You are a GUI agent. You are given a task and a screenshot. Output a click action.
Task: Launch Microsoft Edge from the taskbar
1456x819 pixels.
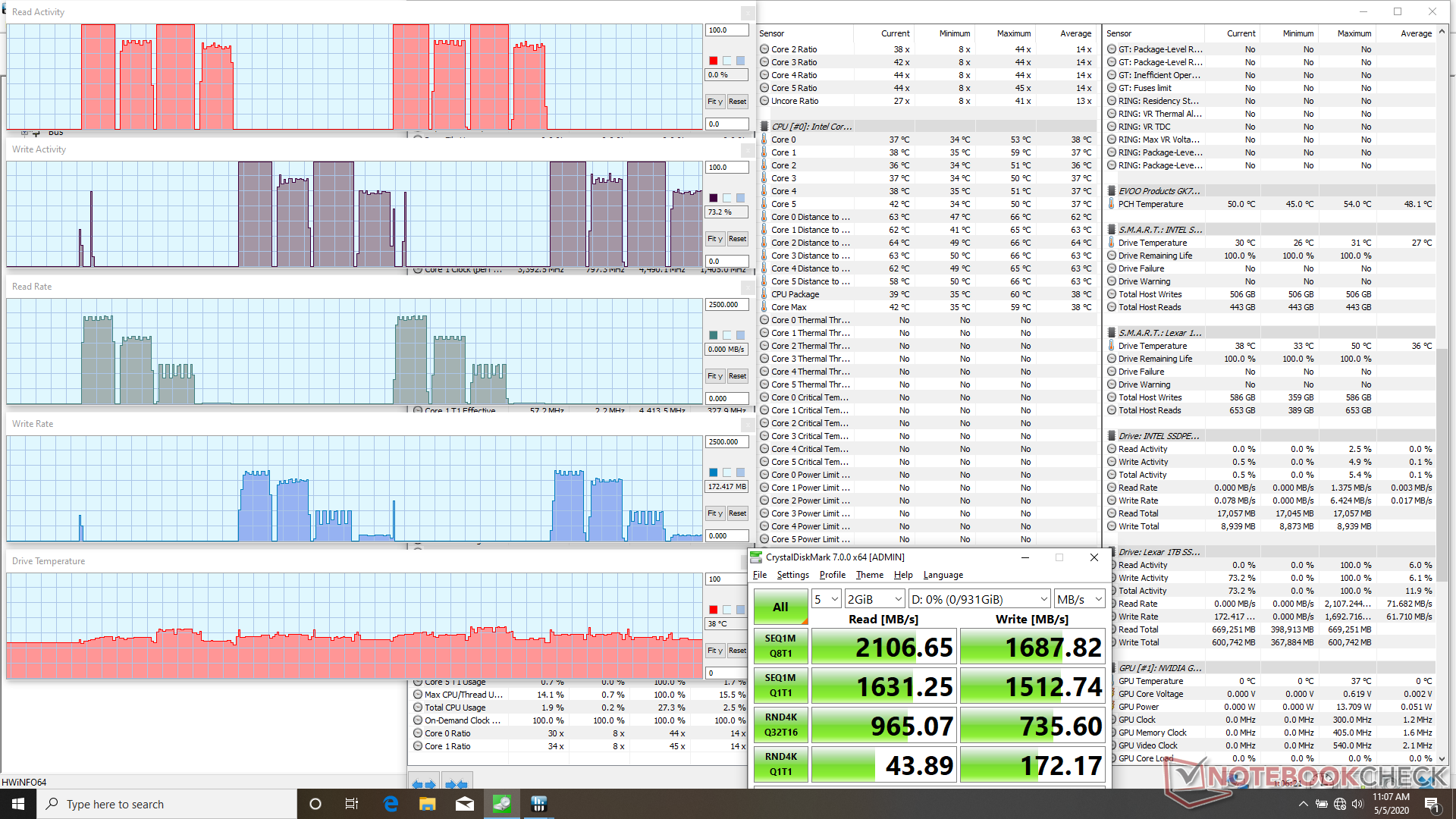tap(391, 804)
